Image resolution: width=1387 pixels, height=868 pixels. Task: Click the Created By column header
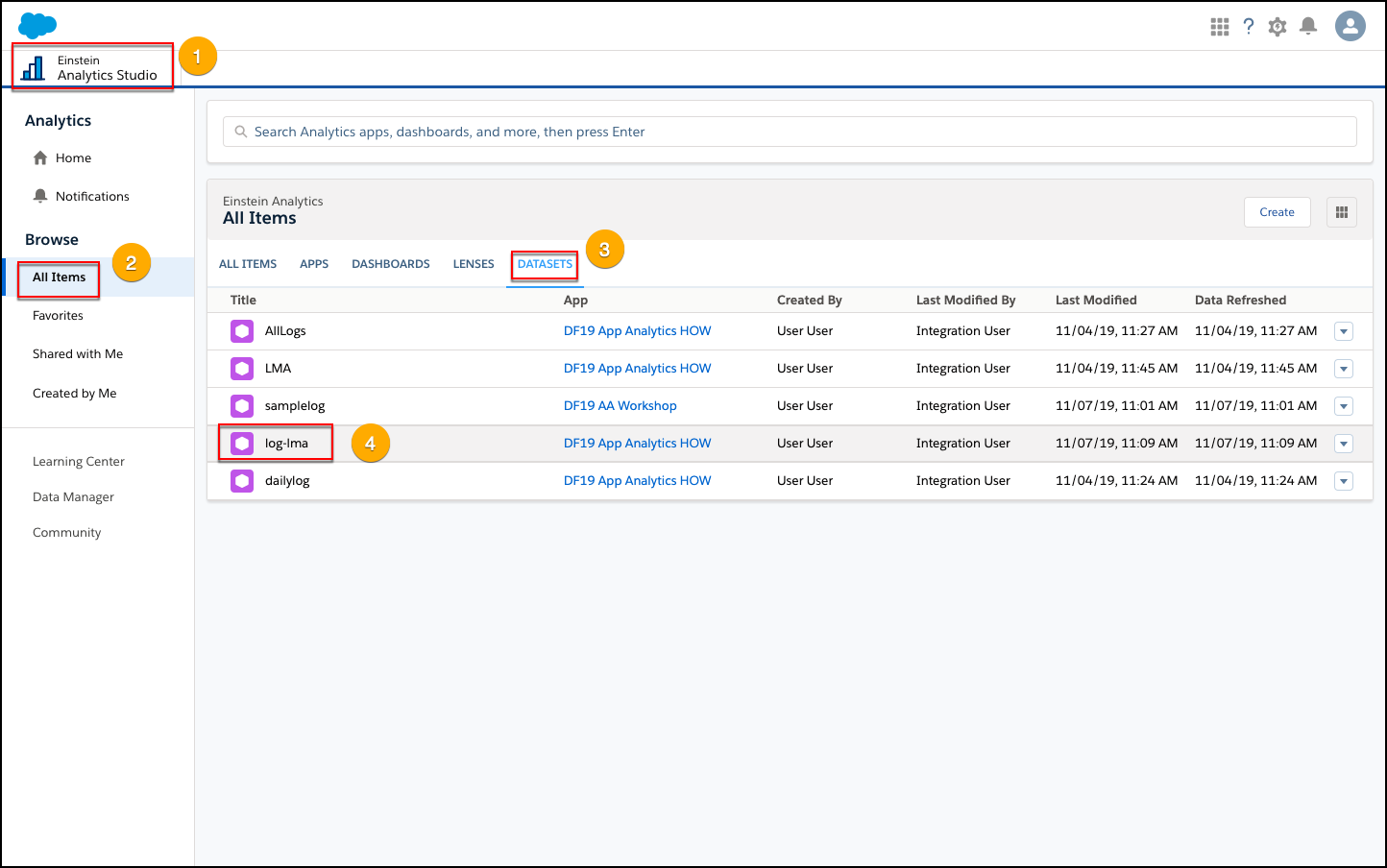point(809,301)
